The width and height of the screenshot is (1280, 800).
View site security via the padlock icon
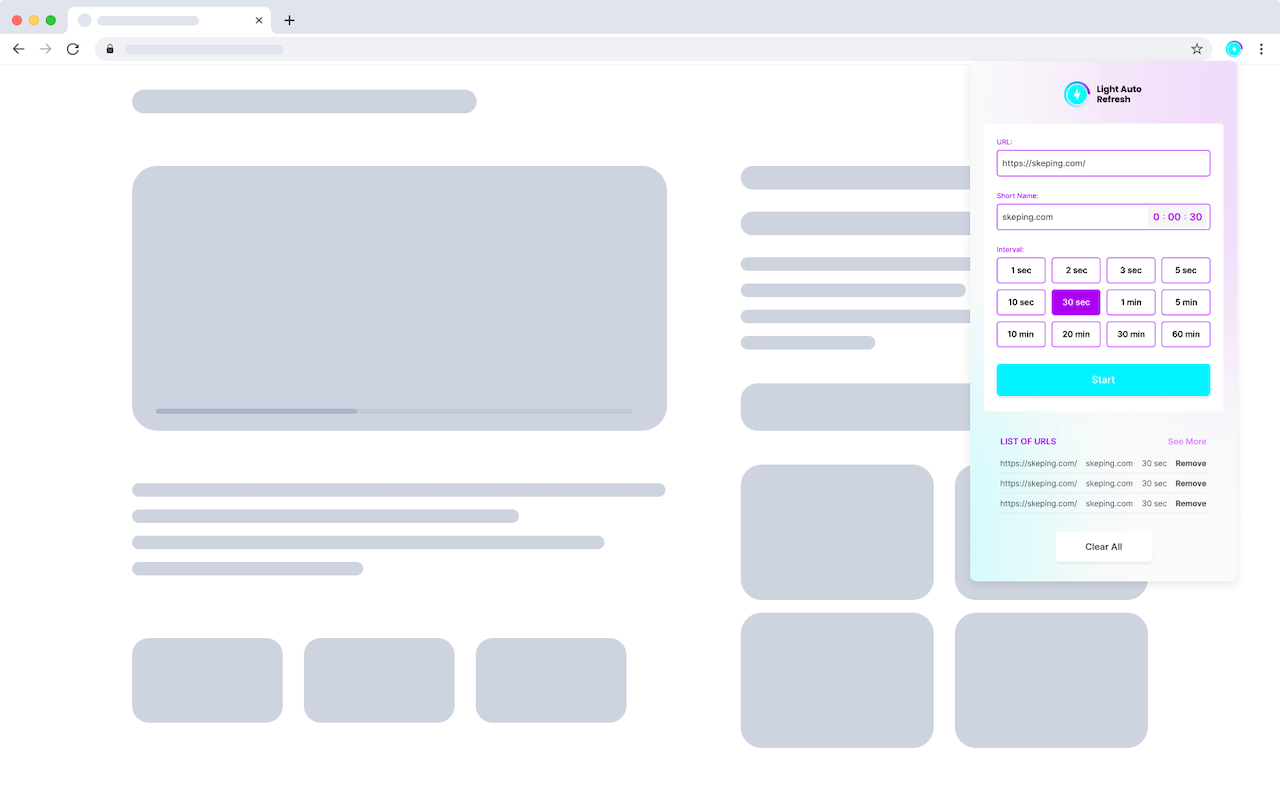(x=110, y=48)
